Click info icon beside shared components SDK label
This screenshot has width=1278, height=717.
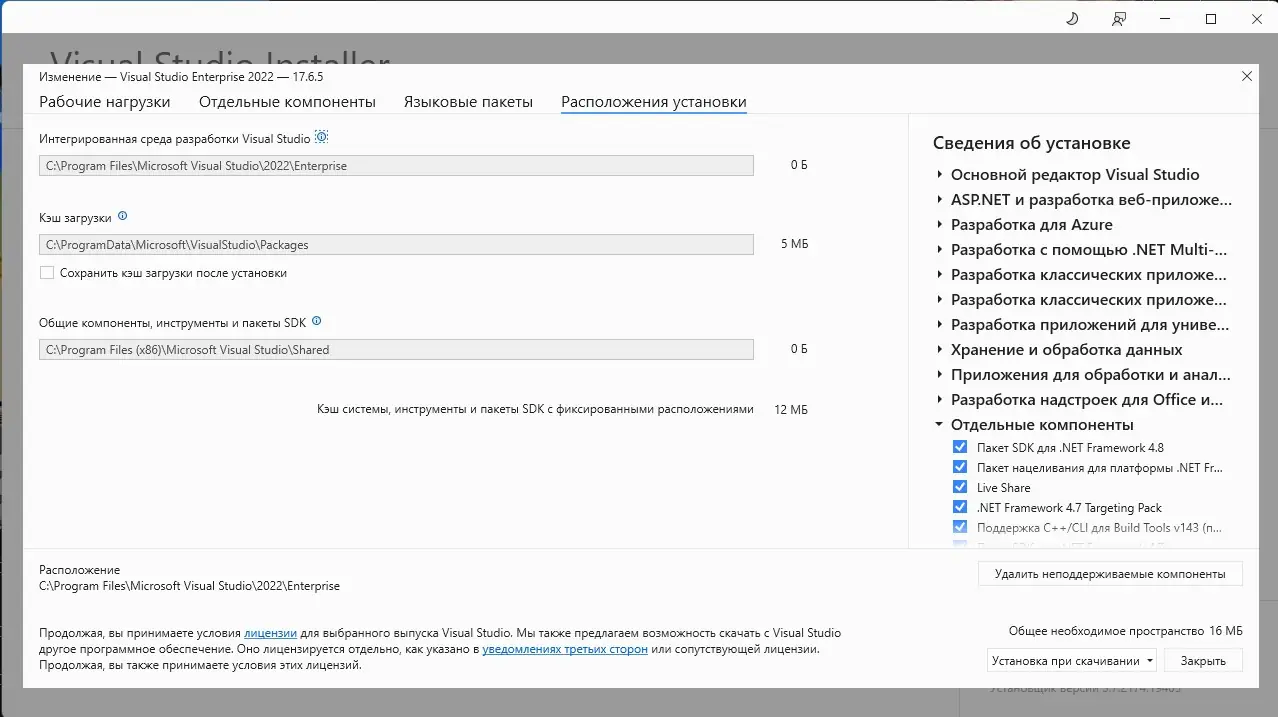317,322
